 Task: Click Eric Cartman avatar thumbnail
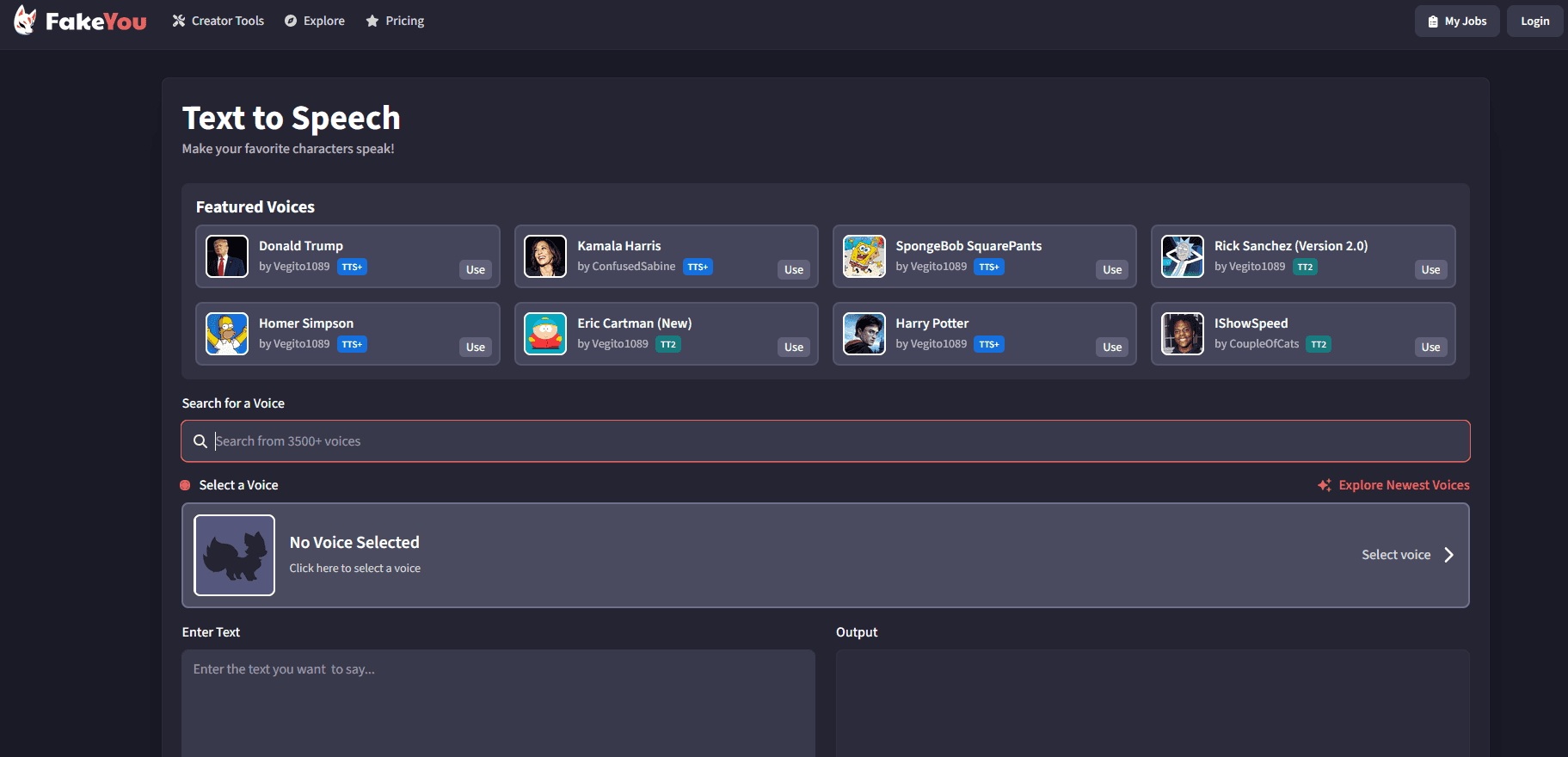[545, 334]
